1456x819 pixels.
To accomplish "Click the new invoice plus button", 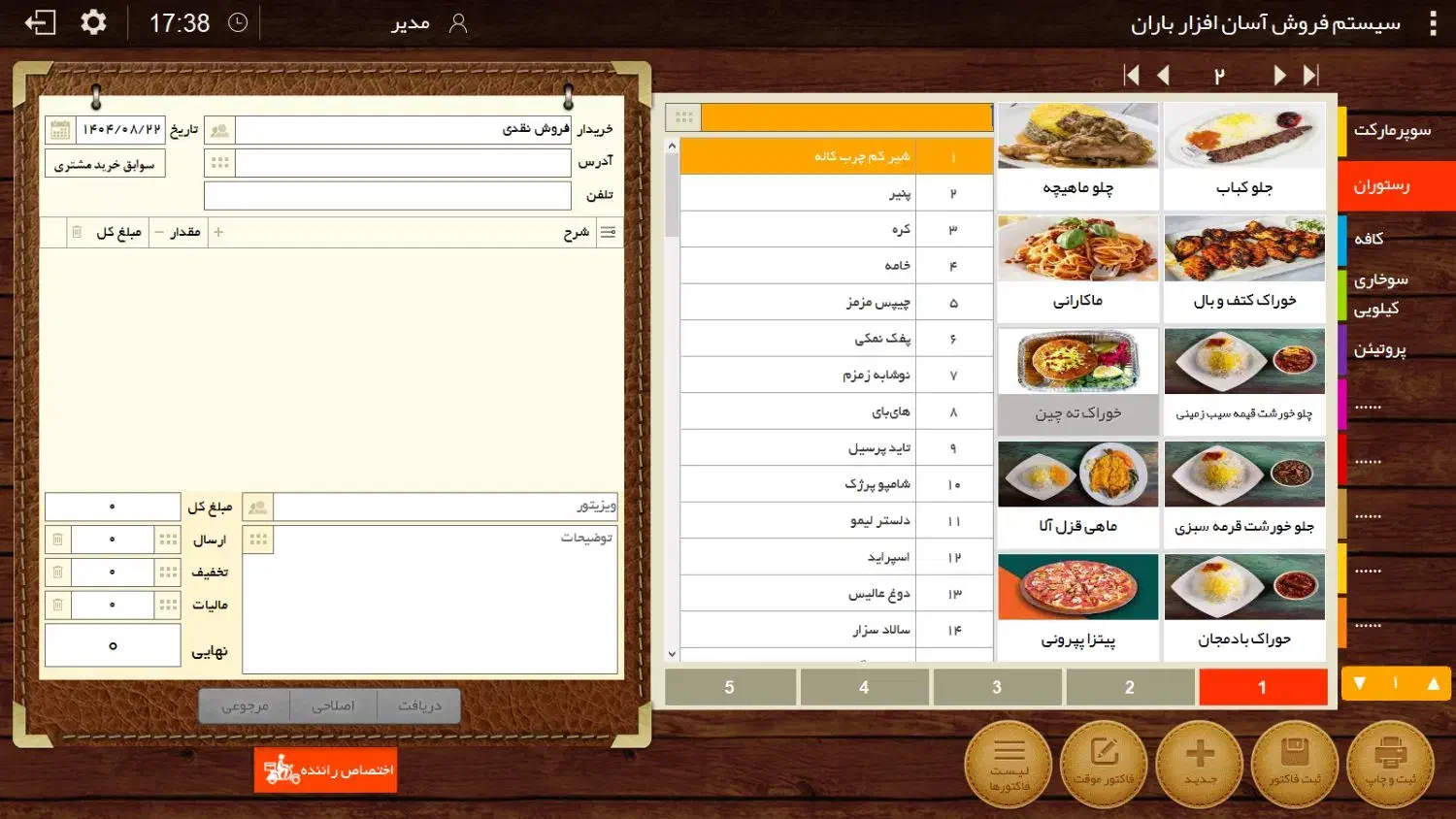I will [x=1200, y=764].
